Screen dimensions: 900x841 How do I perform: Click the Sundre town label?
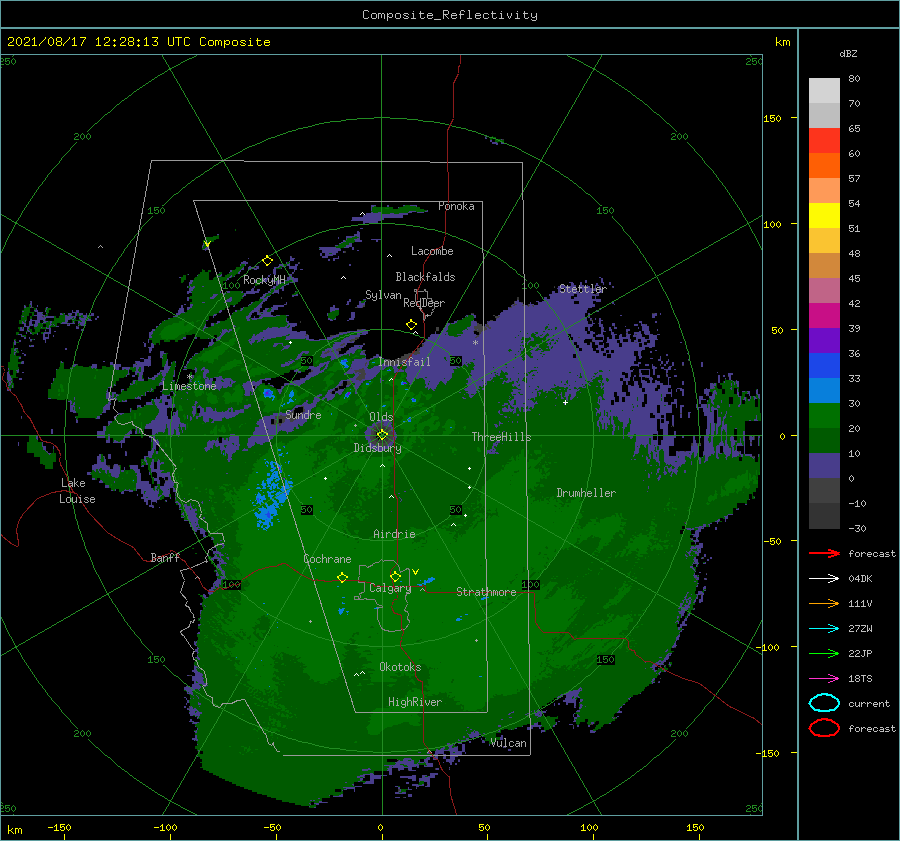303,414
